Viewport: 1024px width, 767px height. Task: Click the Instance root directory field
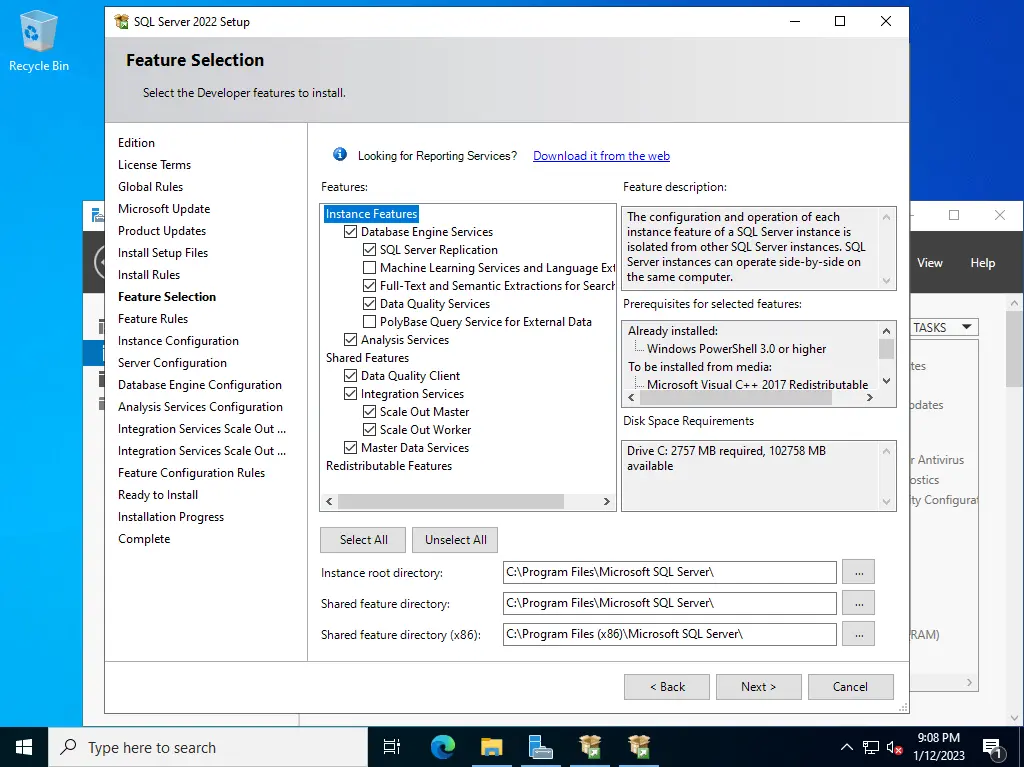tap(669, 572)
